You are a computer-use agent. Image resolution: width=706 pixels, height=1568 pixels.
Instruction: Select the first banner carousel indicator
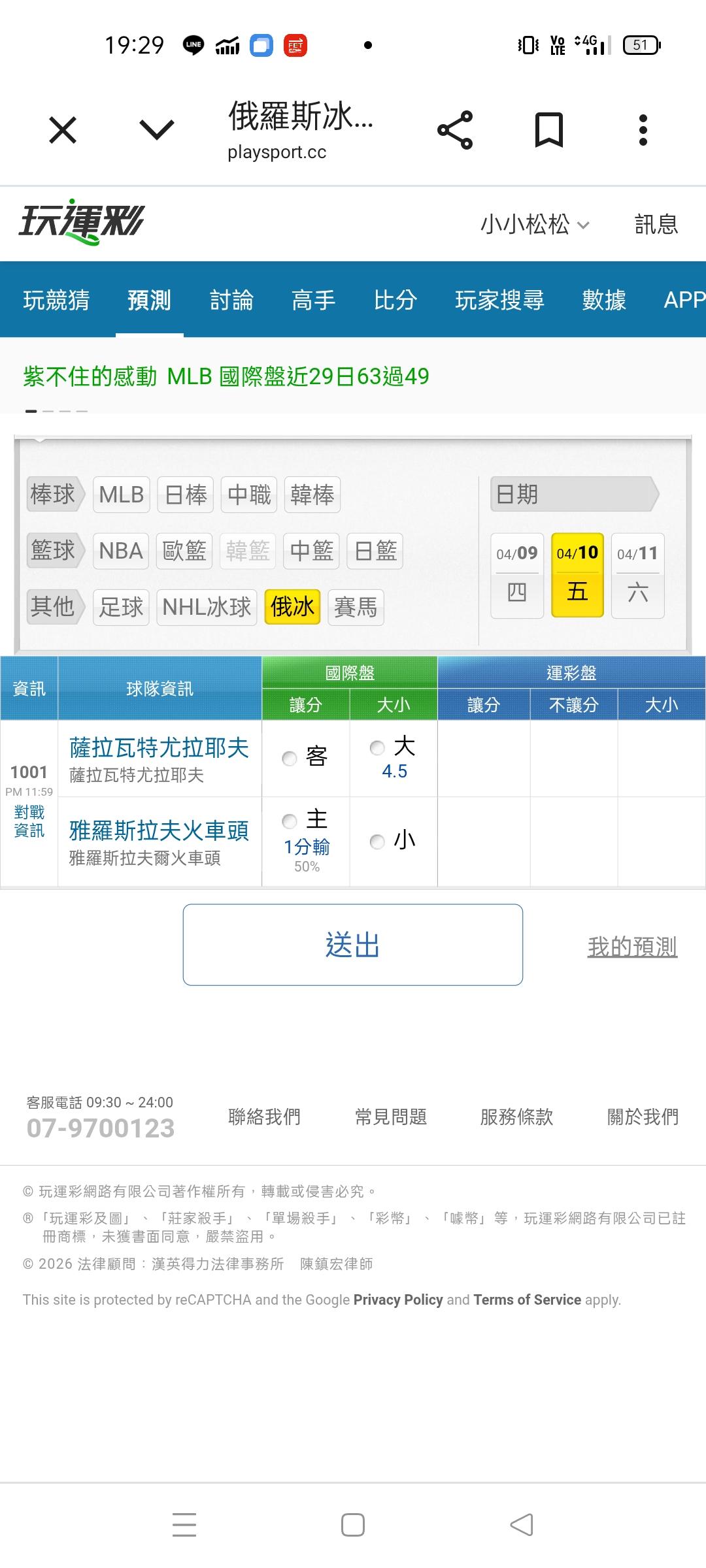tap(31, 411)
